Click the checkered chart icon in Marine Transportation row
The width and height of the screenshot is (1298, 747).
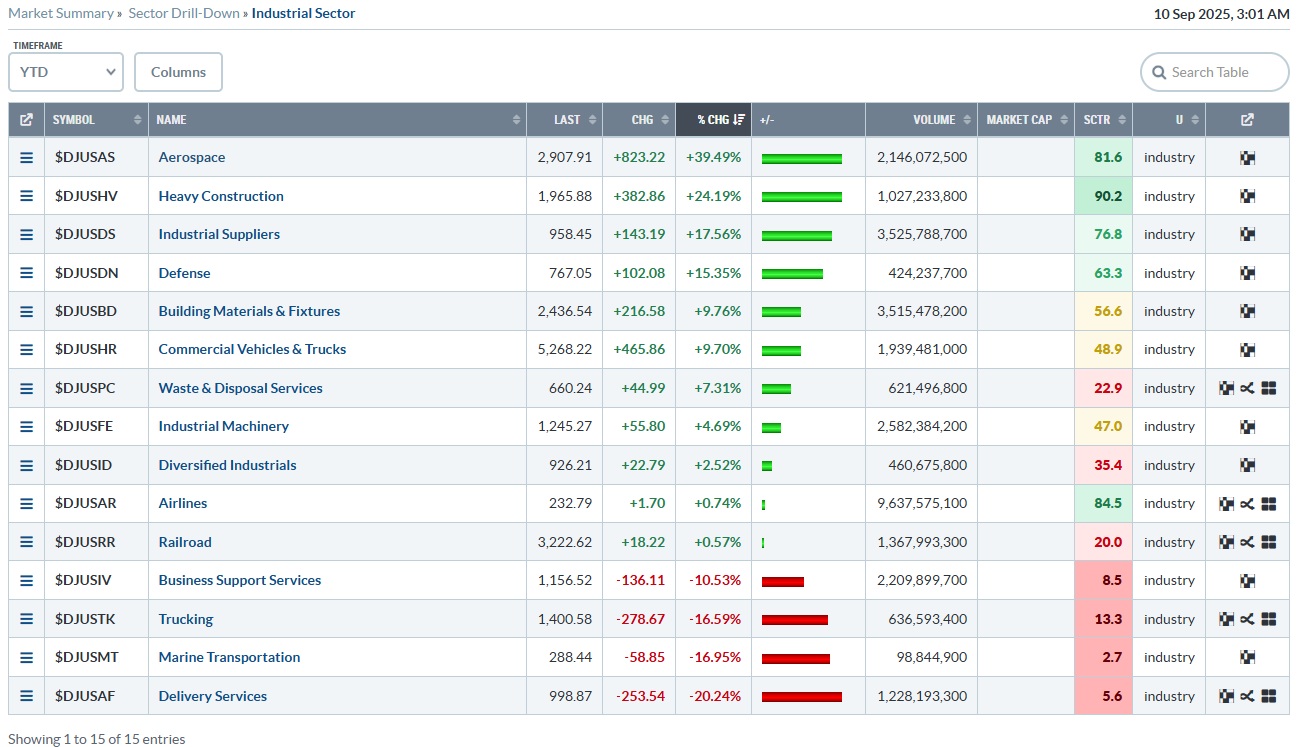pyautogui.click(x=1247, y=657)
